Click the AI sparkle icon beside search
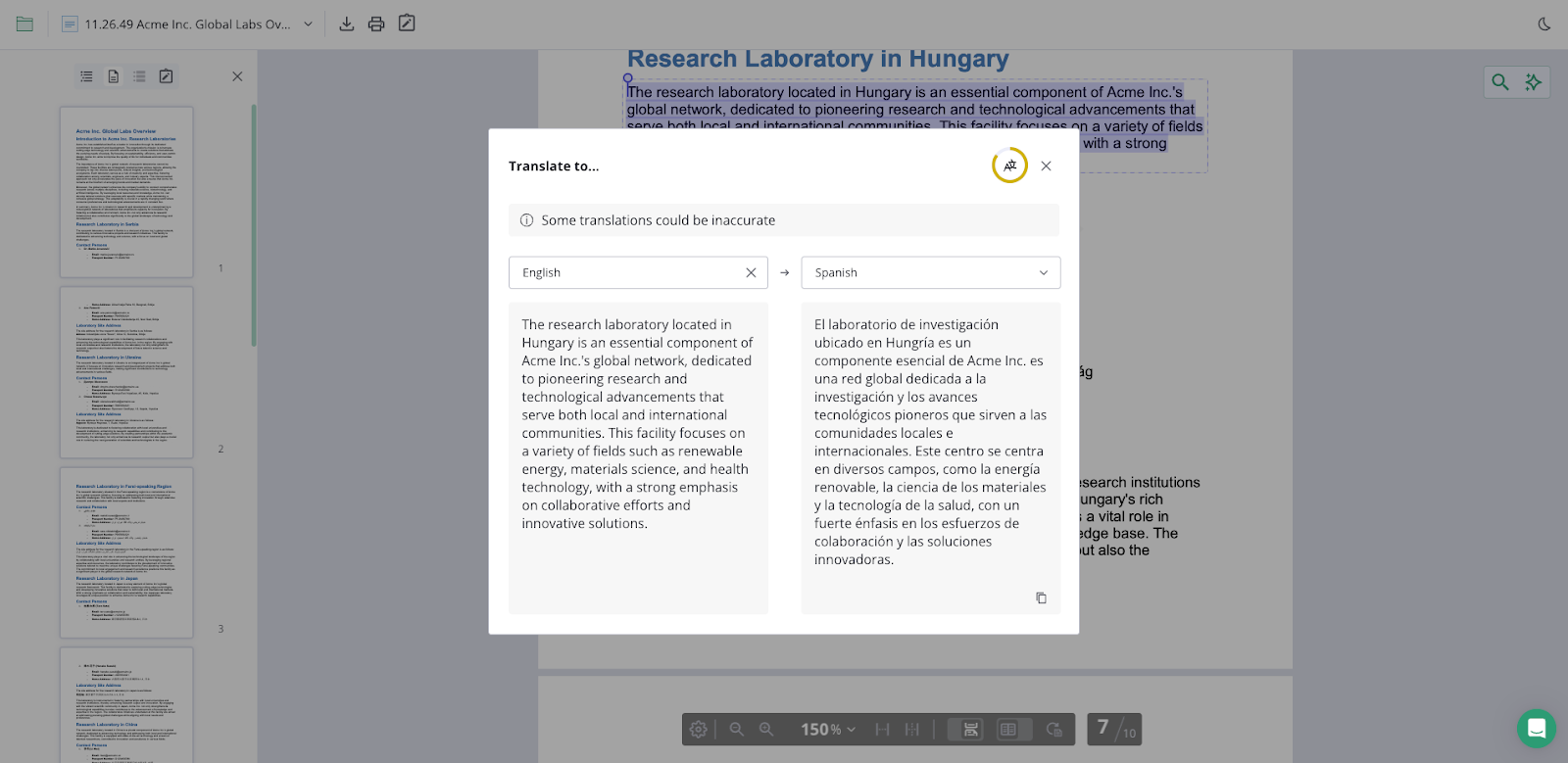The height and width of the screenshot is (763, 1568). (x=1534, y=82)
